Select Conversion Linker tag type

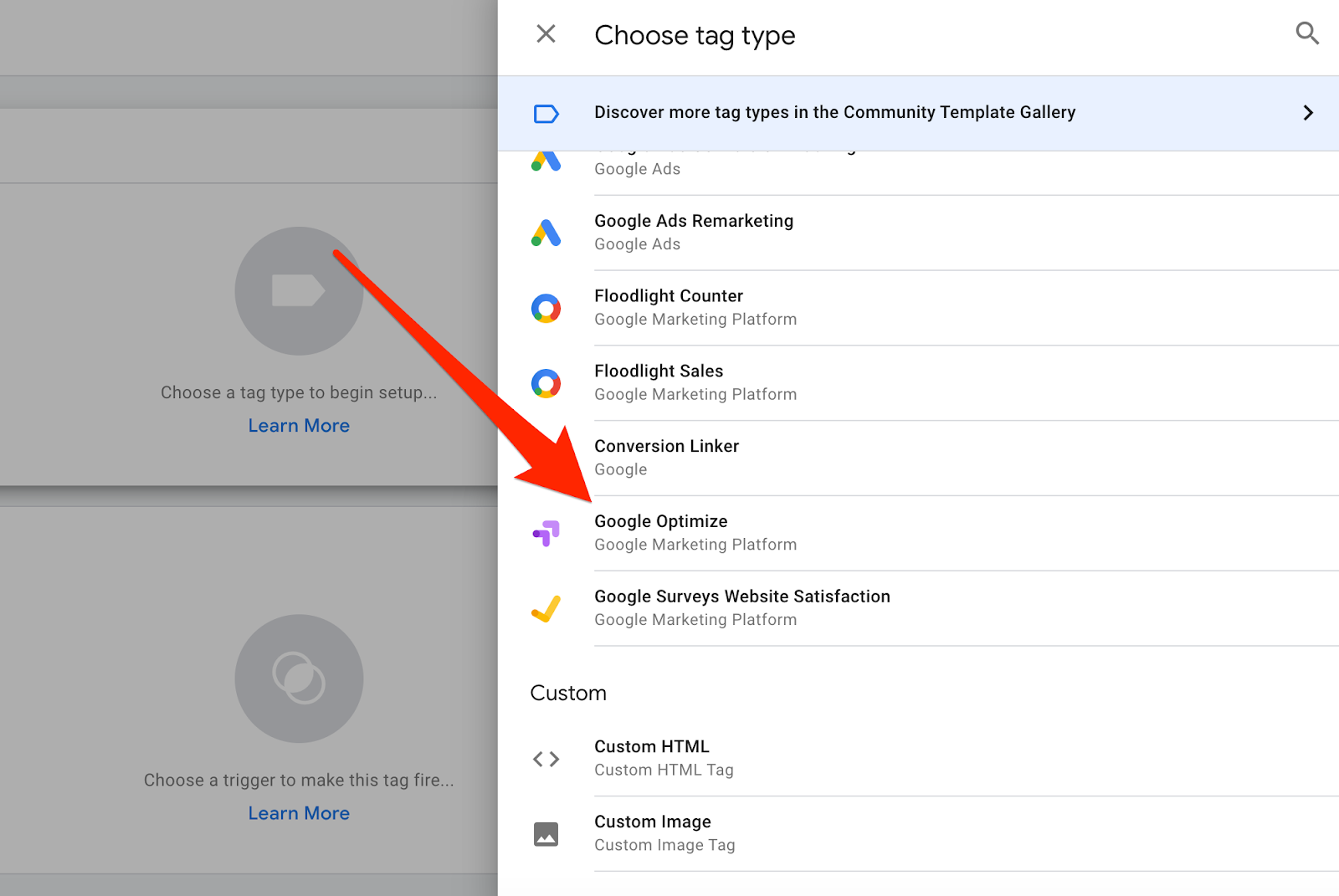point(918,458)
